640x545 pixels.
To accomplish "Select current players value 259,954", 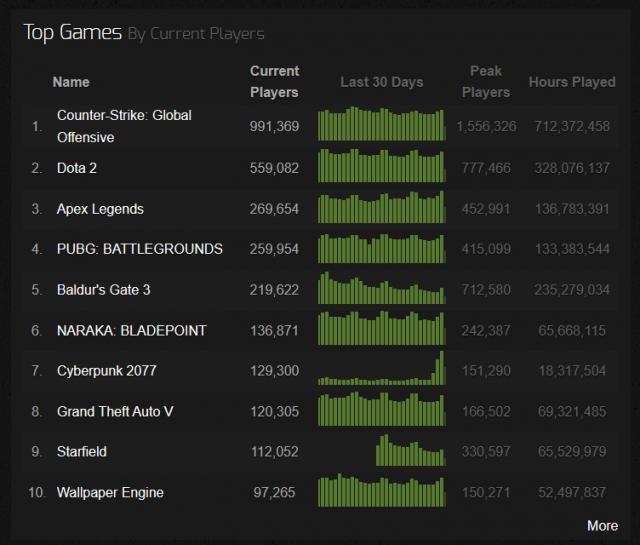I will tap(274, 249).
